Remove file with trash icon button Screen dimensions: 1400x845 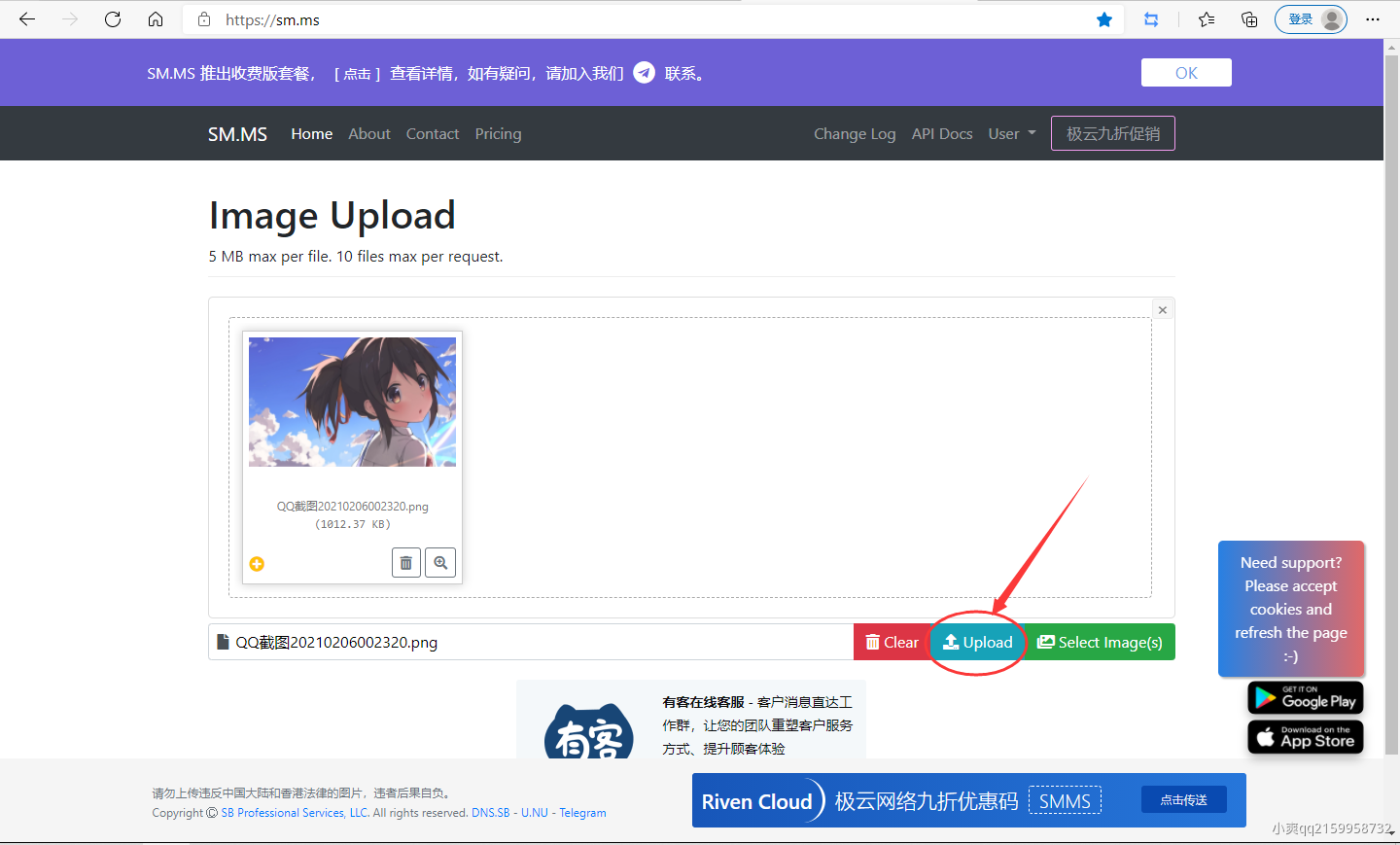coord(406,563)
